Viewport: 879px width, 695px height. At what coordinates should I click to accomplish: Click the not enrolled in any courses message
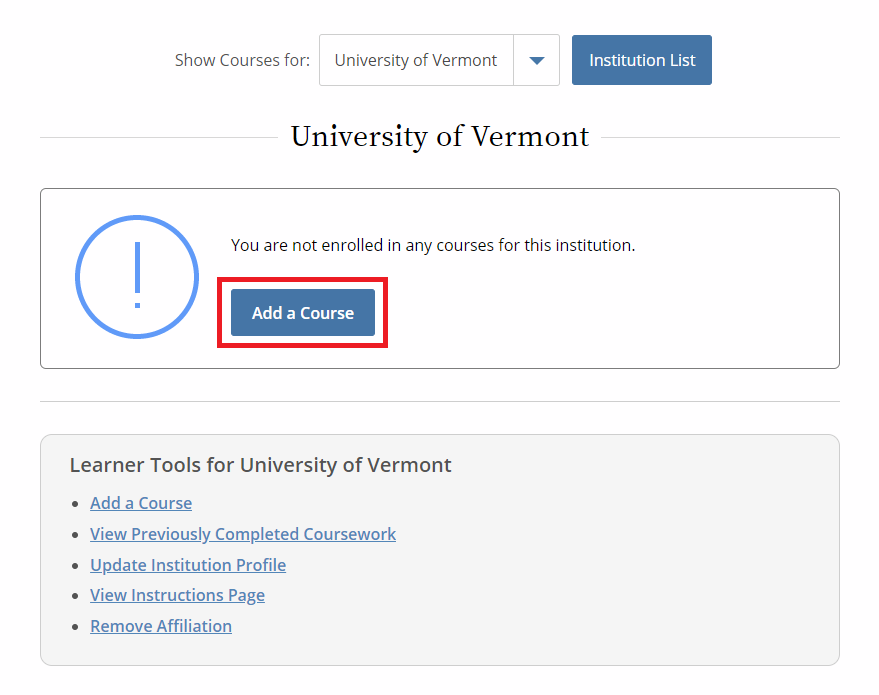[x=433, y=245]
